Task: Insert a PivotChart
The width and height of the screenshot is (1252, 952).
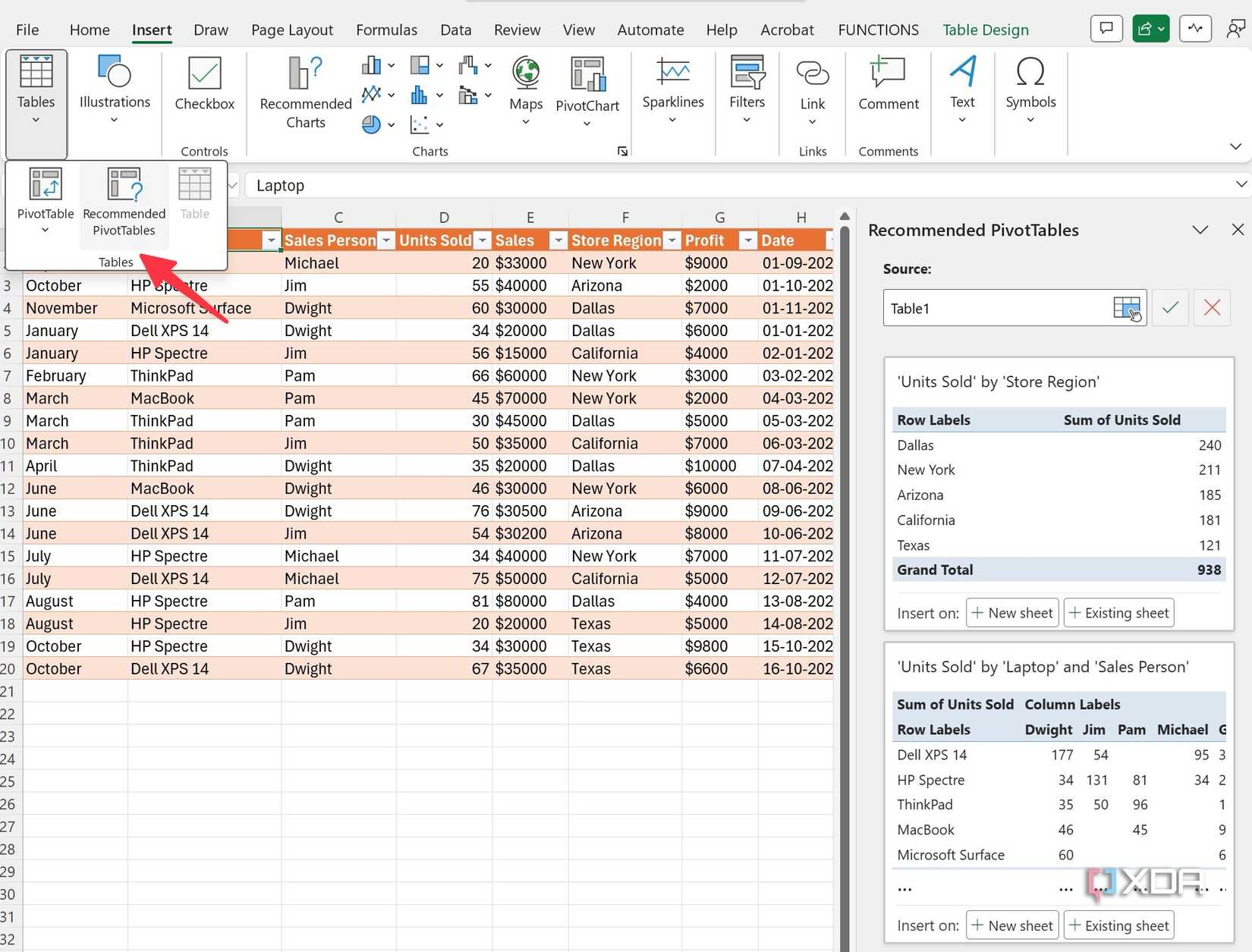Action: tap(587, 87)
